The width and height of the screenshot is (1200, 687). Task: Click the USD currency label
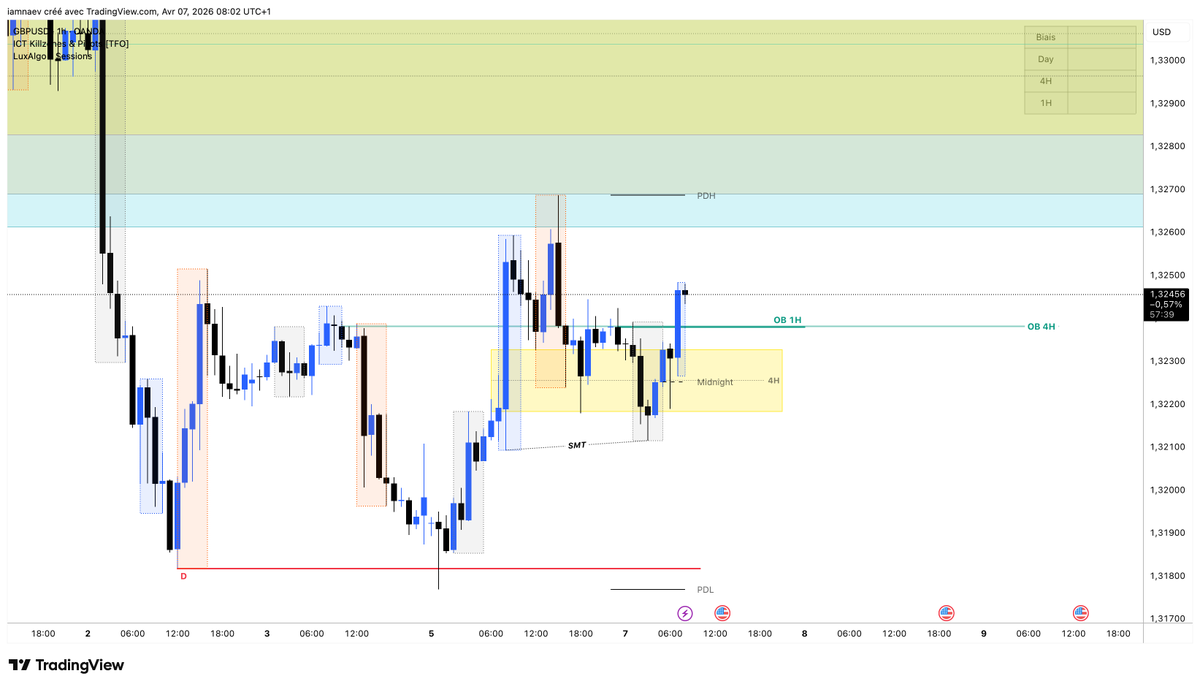(1162, 32)
